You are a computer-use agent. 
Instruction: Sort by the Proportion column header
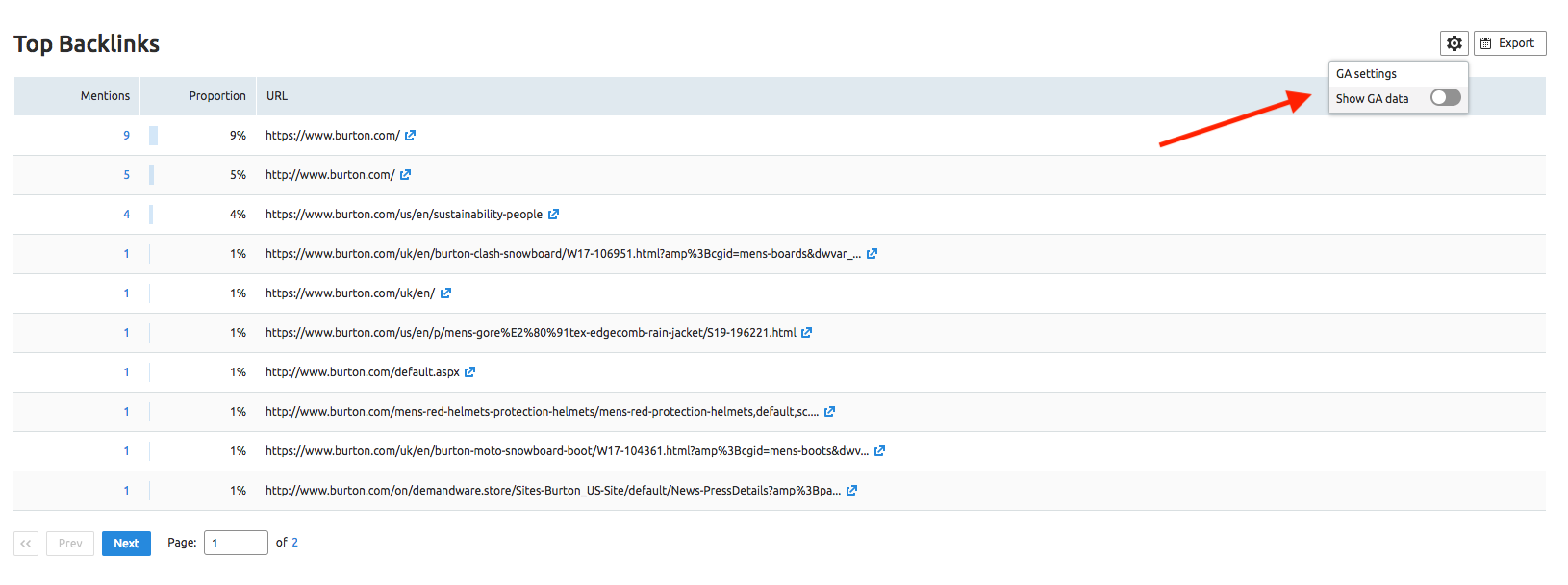217,96
